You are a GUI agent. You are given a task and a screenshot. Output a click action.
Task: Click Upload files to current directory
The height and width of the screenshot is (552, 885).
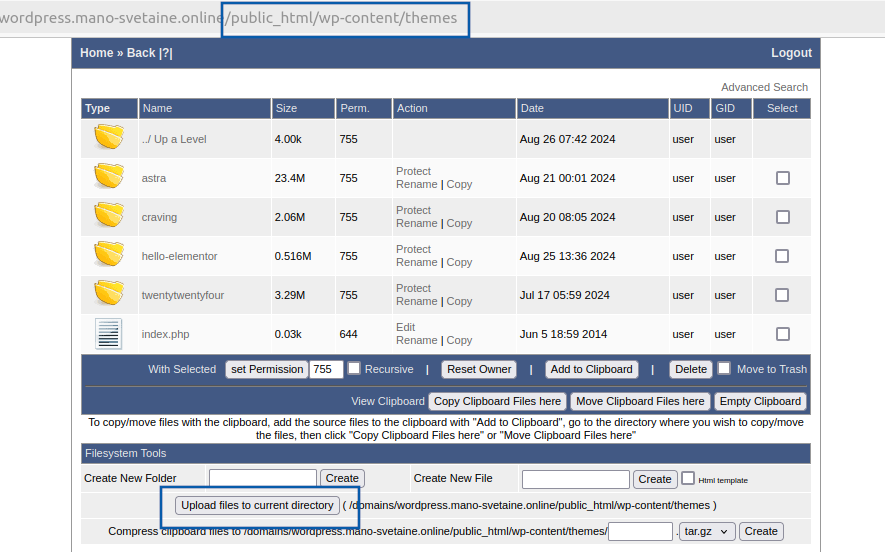point(257,505)
